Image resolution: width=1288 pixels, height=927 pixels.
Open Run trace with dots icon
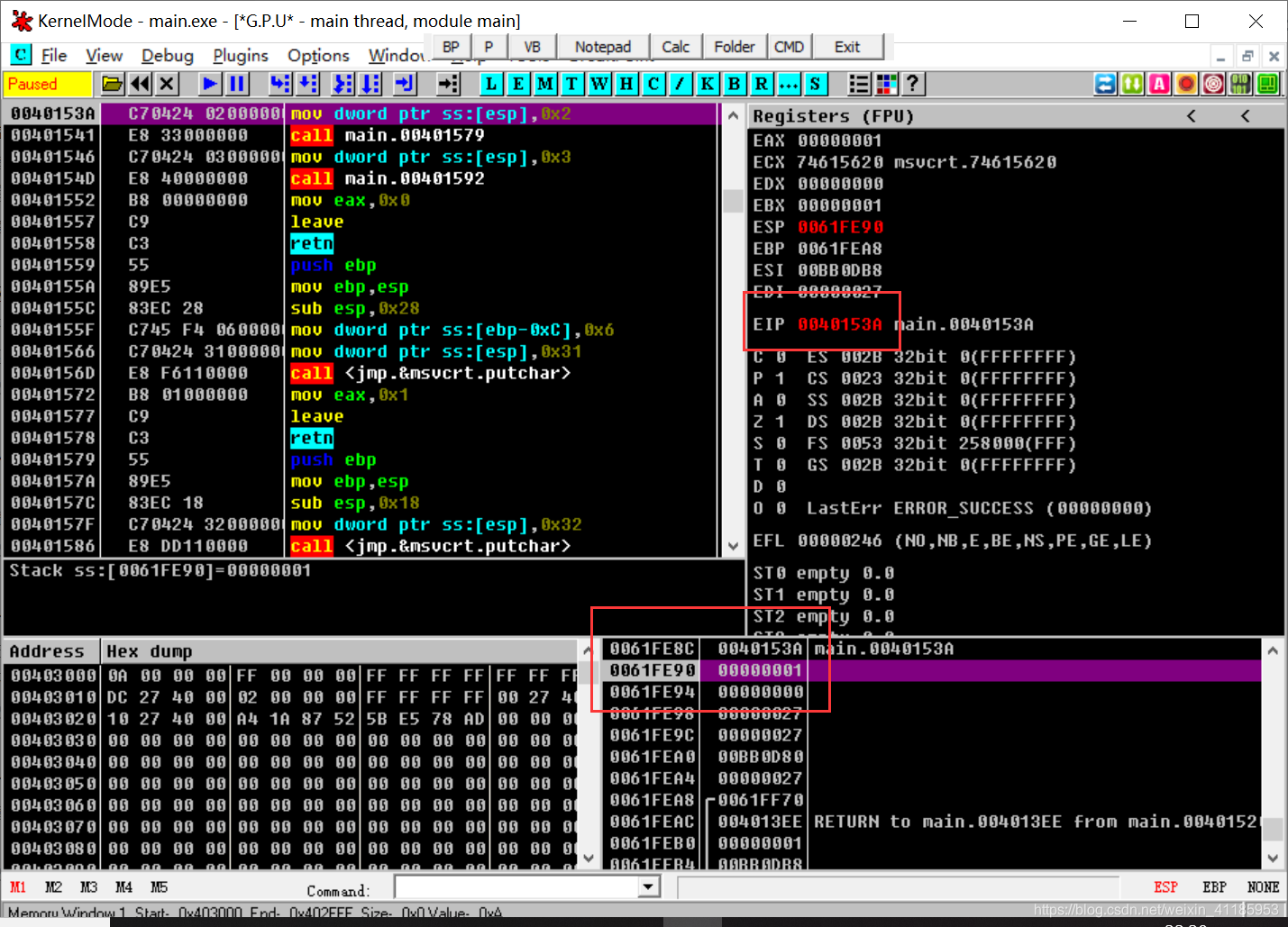point(789,84)
